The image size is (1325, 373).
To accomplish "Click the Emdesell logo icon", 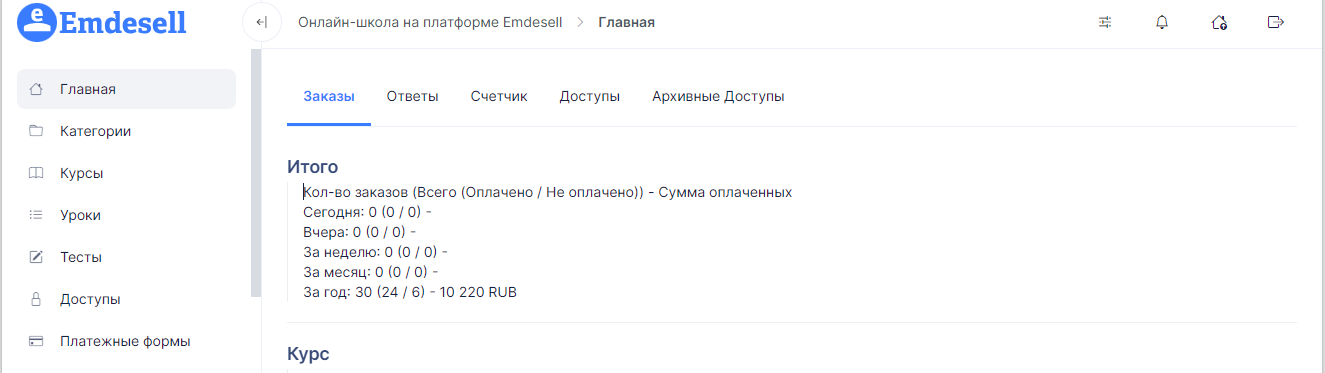I will pos(39,21).
